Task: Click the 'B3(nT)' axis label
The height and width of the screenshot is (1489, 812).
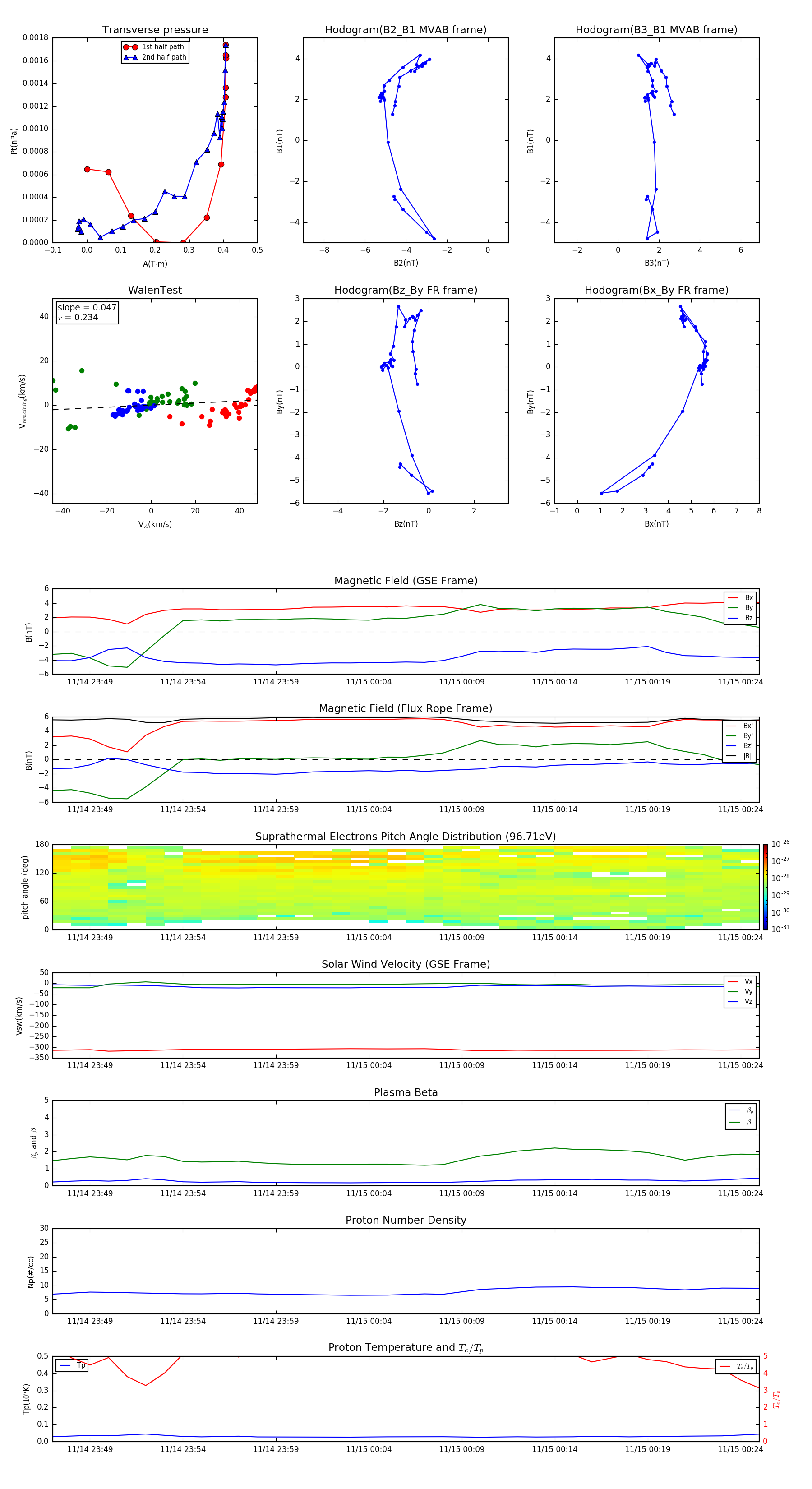Action: 656,263
